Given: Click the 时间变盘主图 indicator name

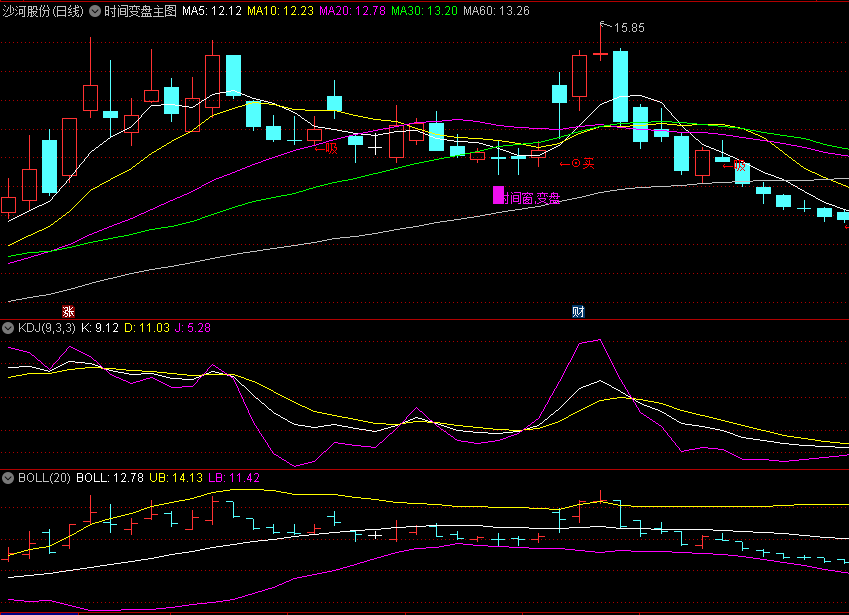Looking at the screenshot, I should [140, 11].
